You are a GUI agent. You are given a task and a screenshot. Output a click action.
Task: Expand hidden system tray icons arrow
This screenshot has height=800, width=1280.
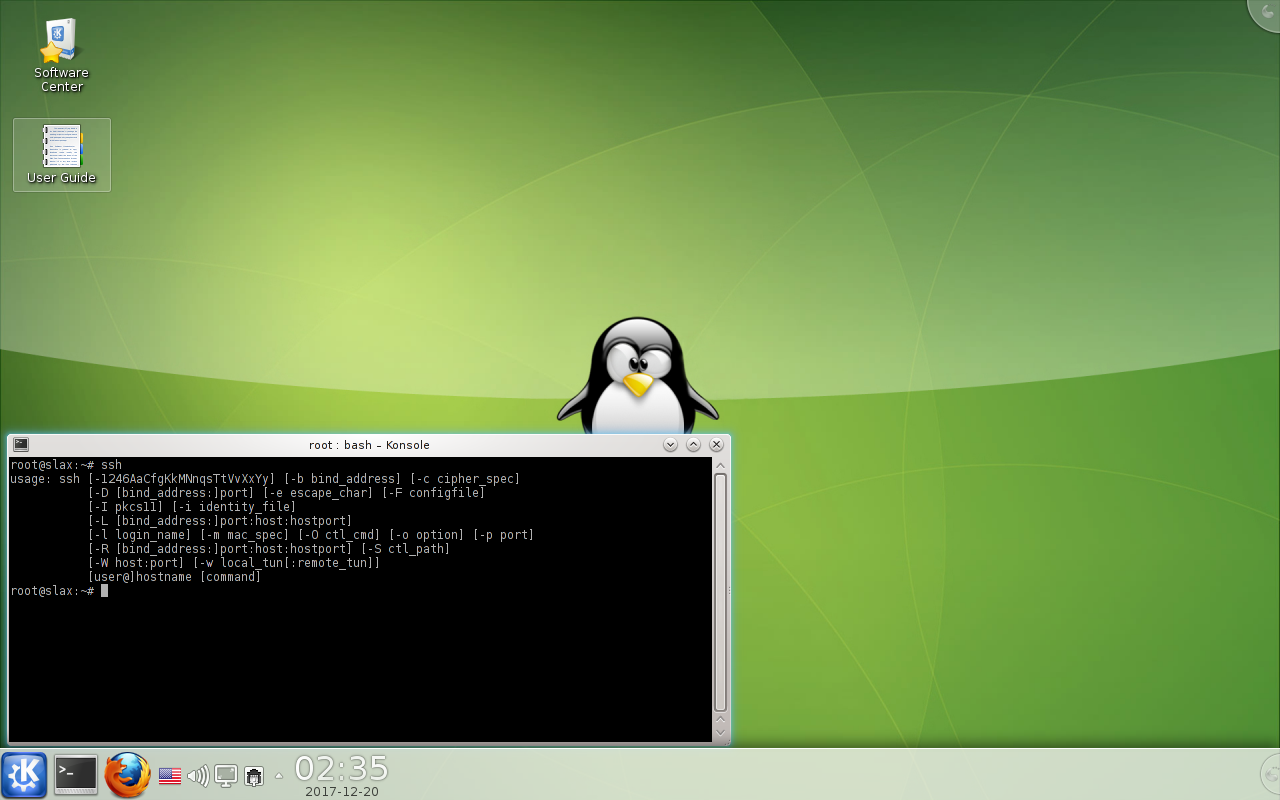[279, 776]
